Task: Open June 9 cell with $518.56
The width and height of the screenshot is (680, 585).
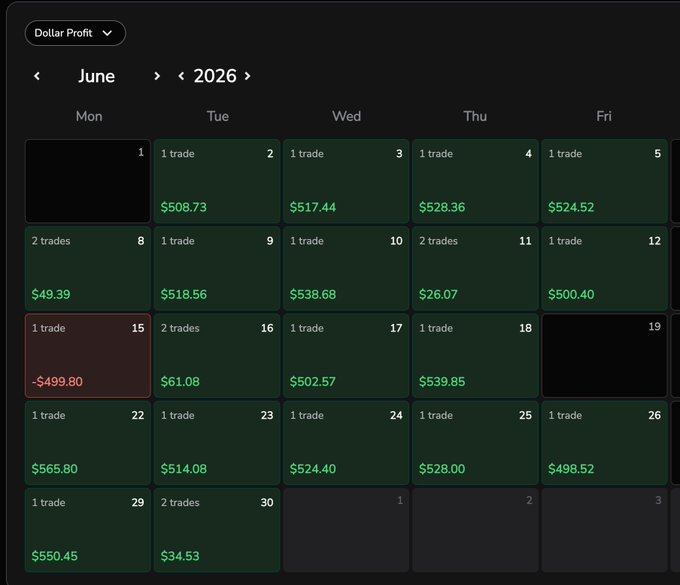Action: point(217,268)
